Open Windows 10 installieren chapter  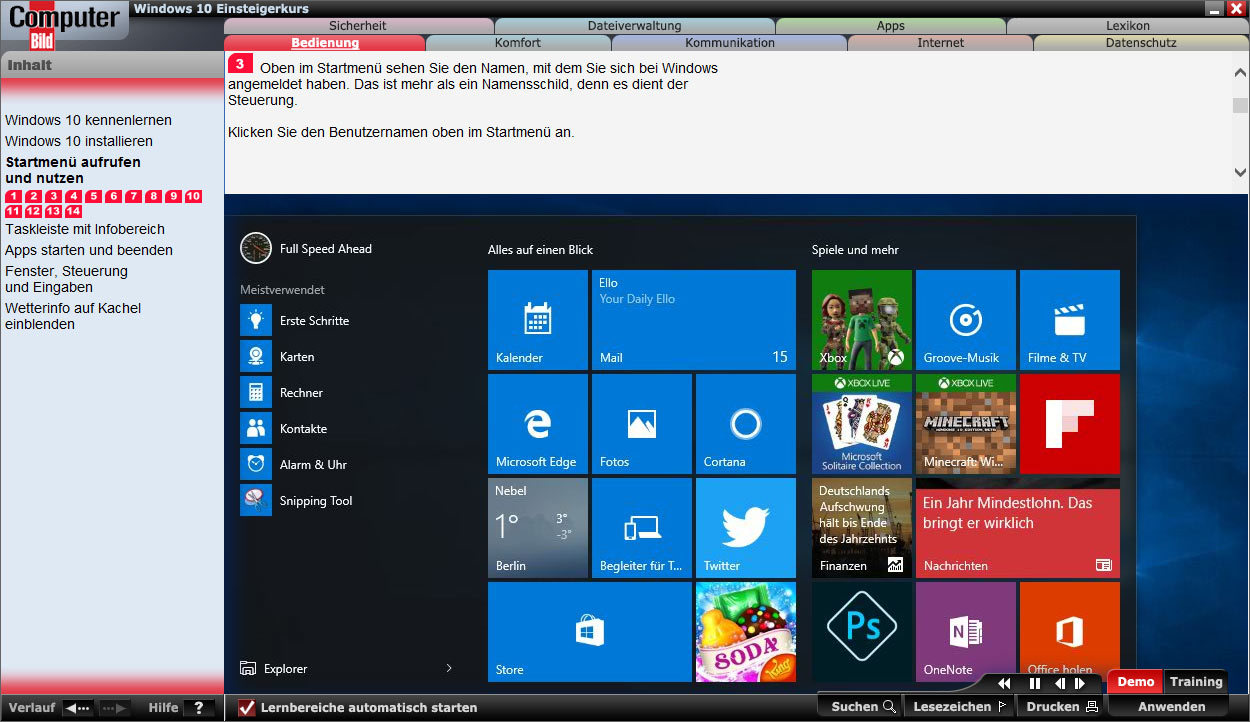[79, 141]
